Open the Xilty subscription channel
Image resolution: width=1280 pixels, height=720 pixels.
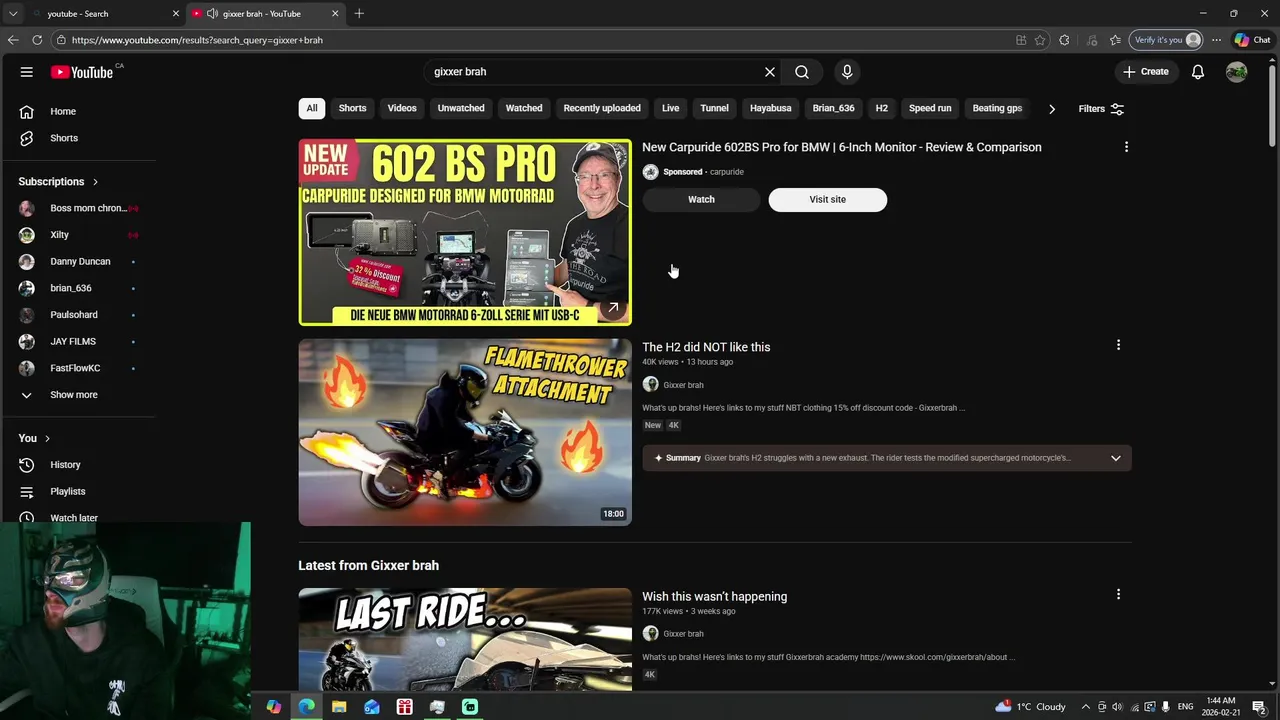[x=78, y=235]
